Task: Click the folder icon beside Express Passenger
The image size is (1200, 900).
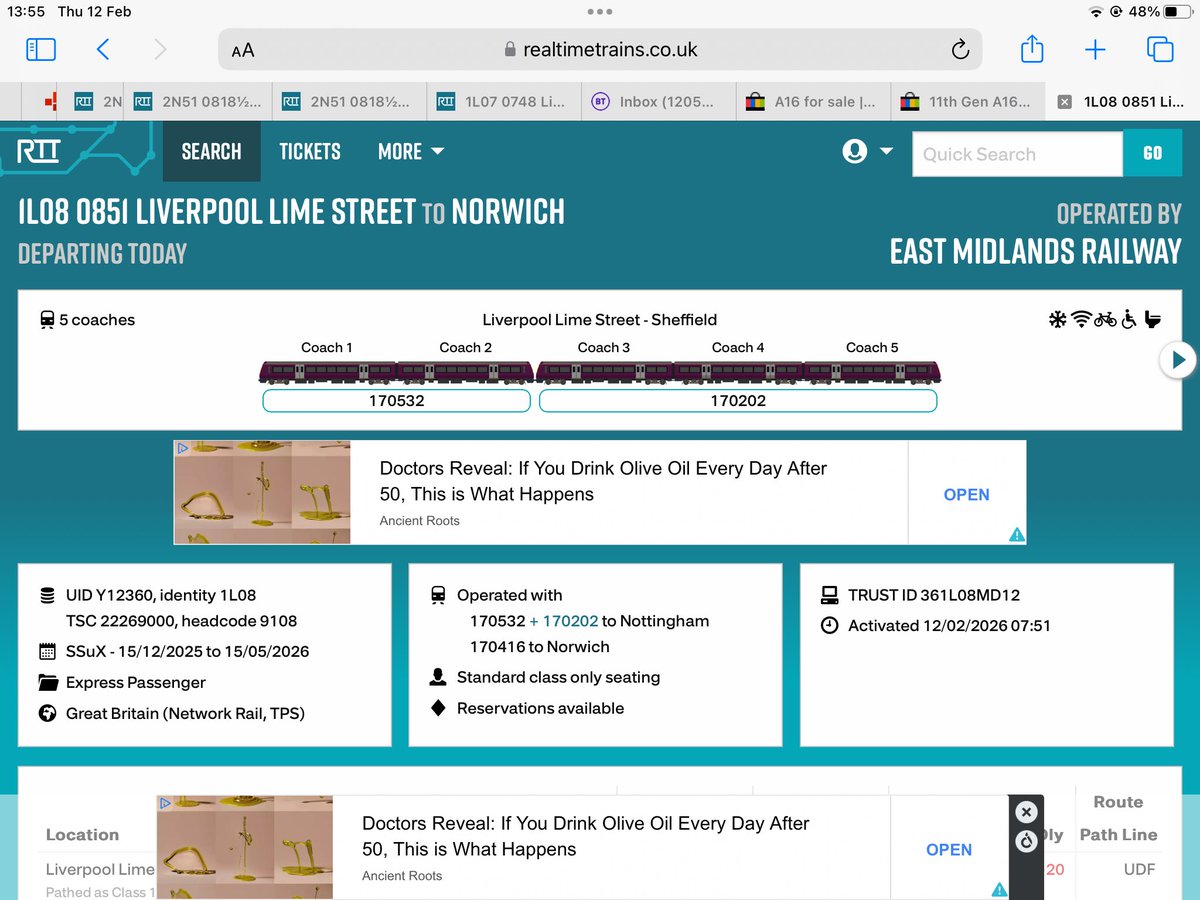Action: pos(47,683)
